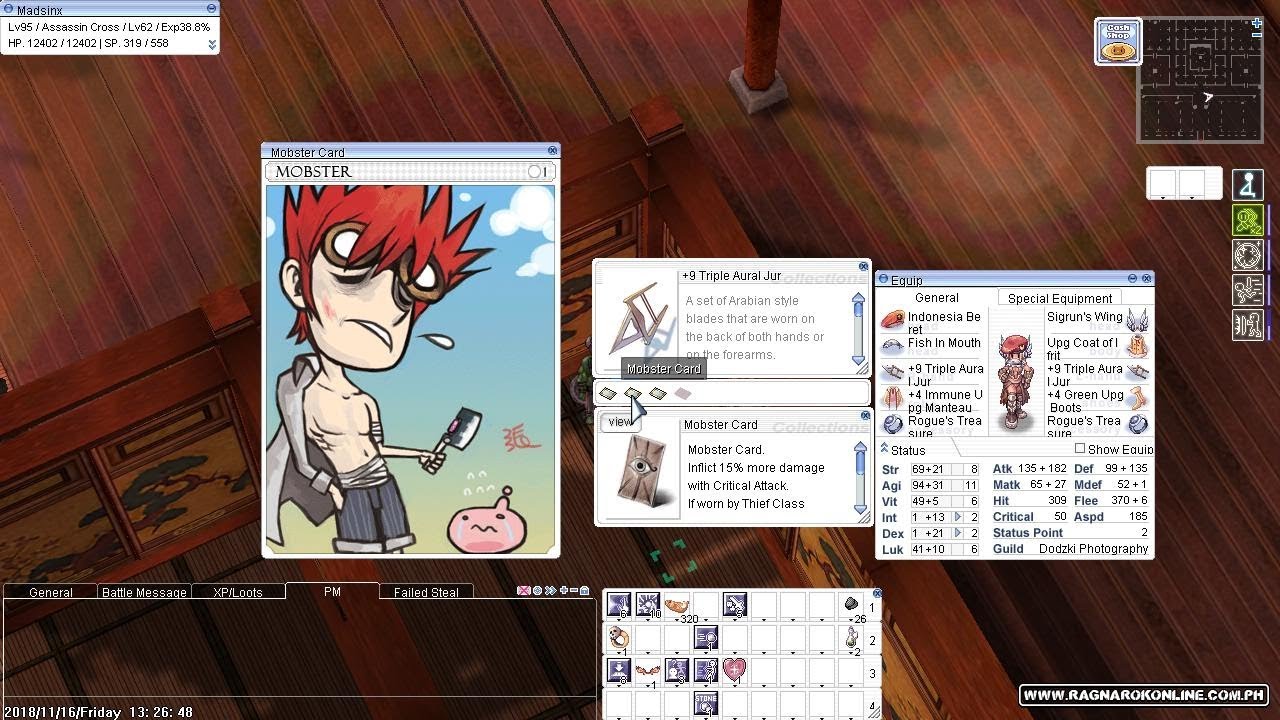Image resolution: width=1280 pixels, height=720 pixels.
Task: Open dropdown under skull ring slot
Action: (619, 654)
